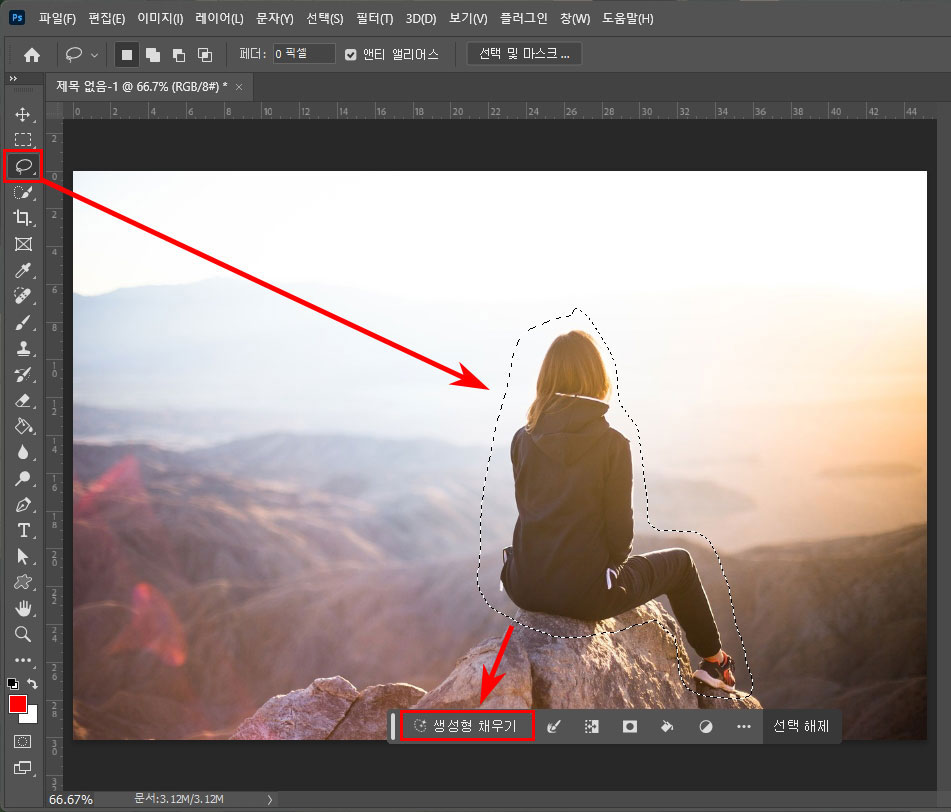Change the screen mode
The width and height of the screenshot is (951, 812).
tap(22, 768)
